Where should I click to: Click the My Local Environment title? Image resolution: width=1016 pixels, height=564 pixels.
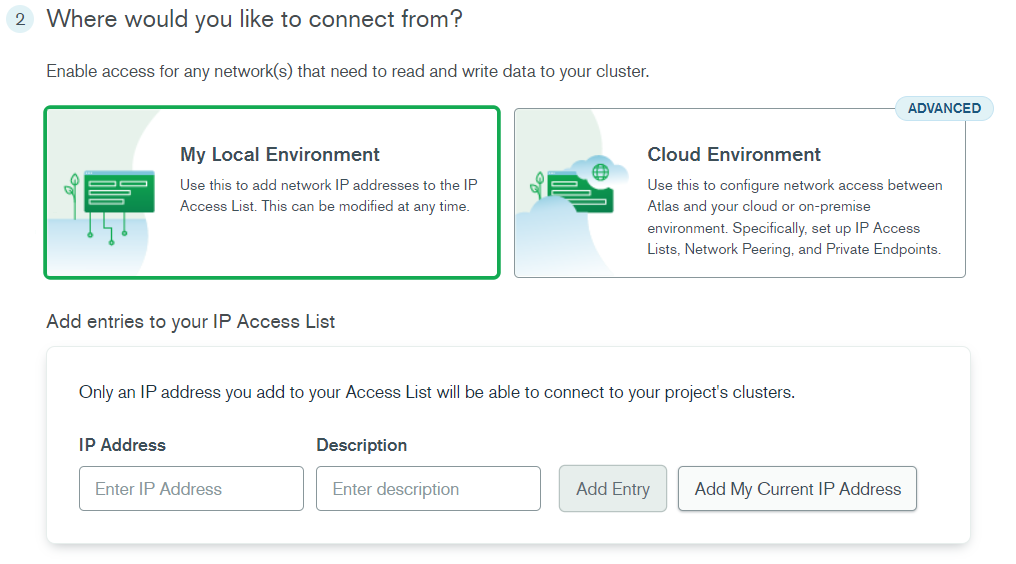coord(280,154)
